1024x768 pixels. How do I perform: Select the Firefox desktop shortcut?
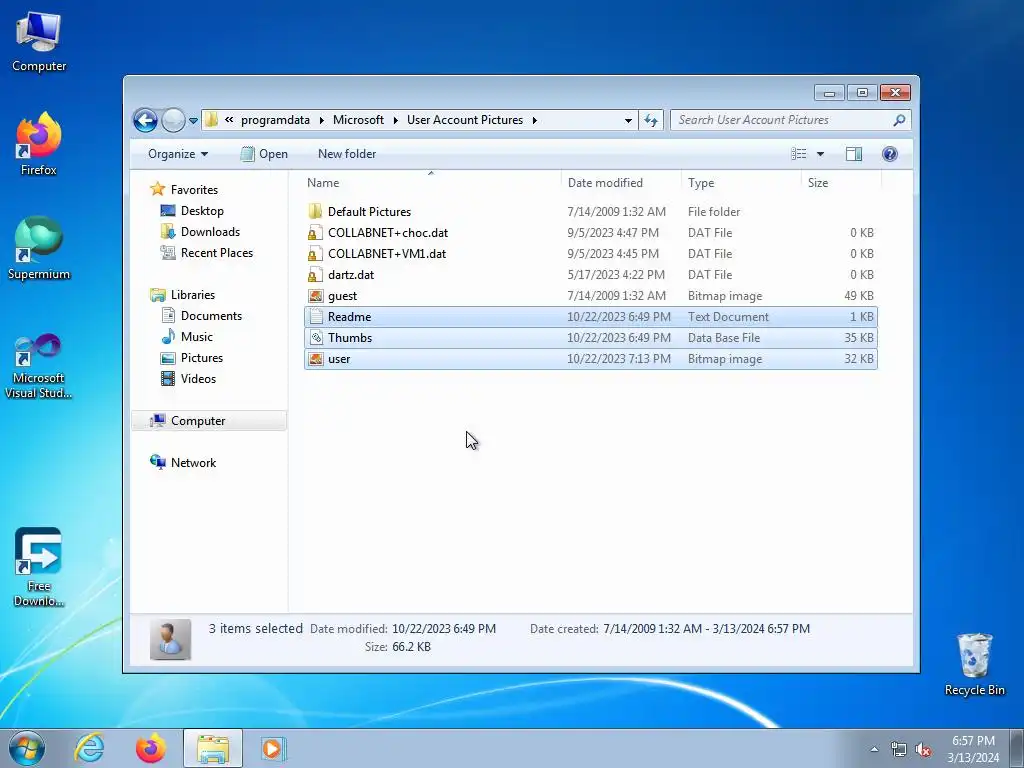39,144
